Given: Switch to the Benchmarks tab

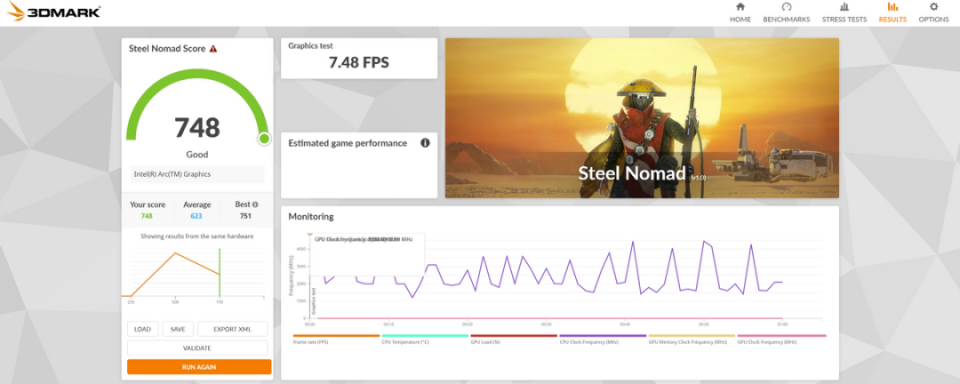Looking at the screenshot, I should click(786, 12).
